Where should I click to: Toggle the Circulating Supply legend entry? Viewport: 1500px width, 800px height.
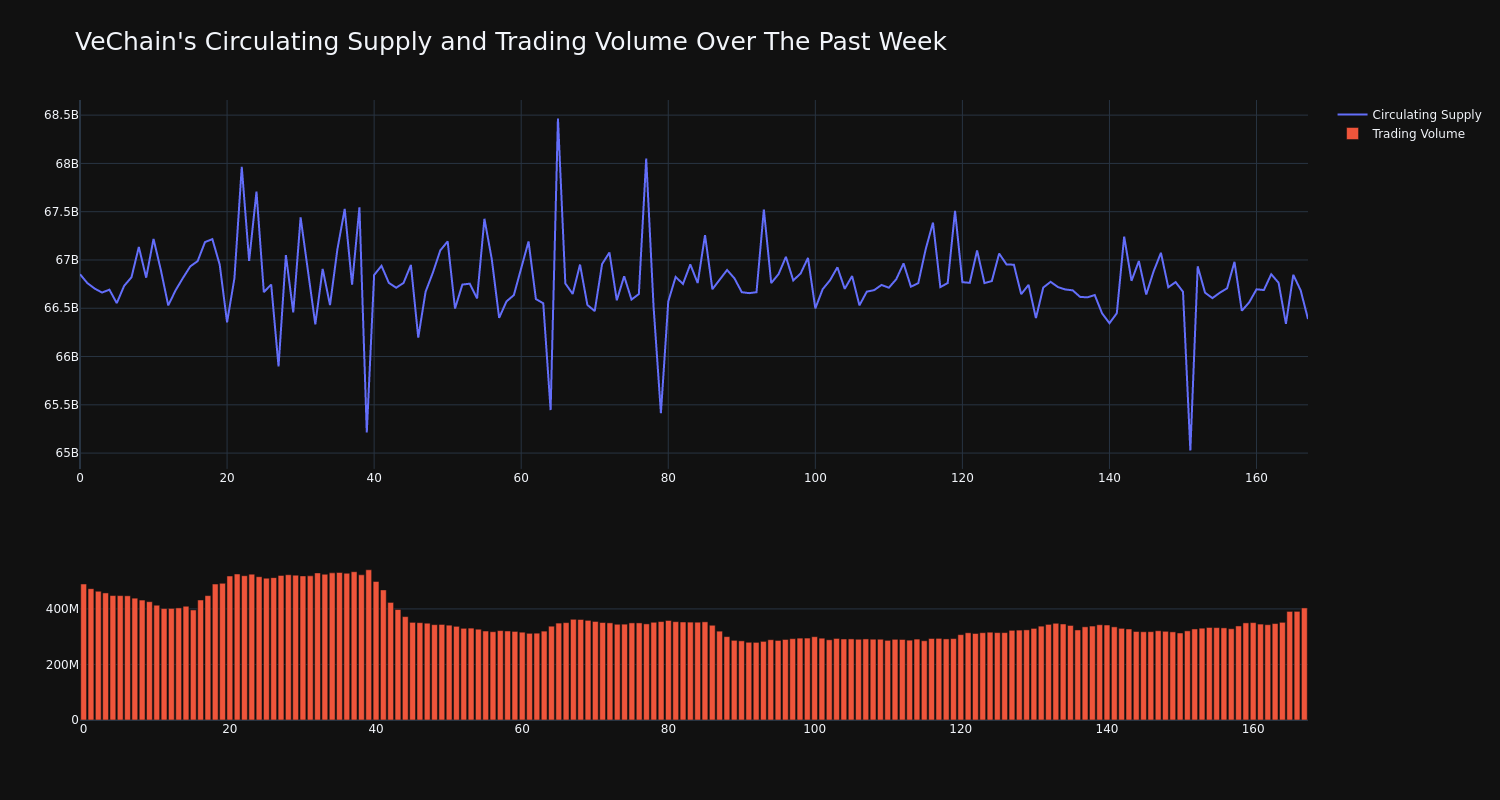point(1409,115)
